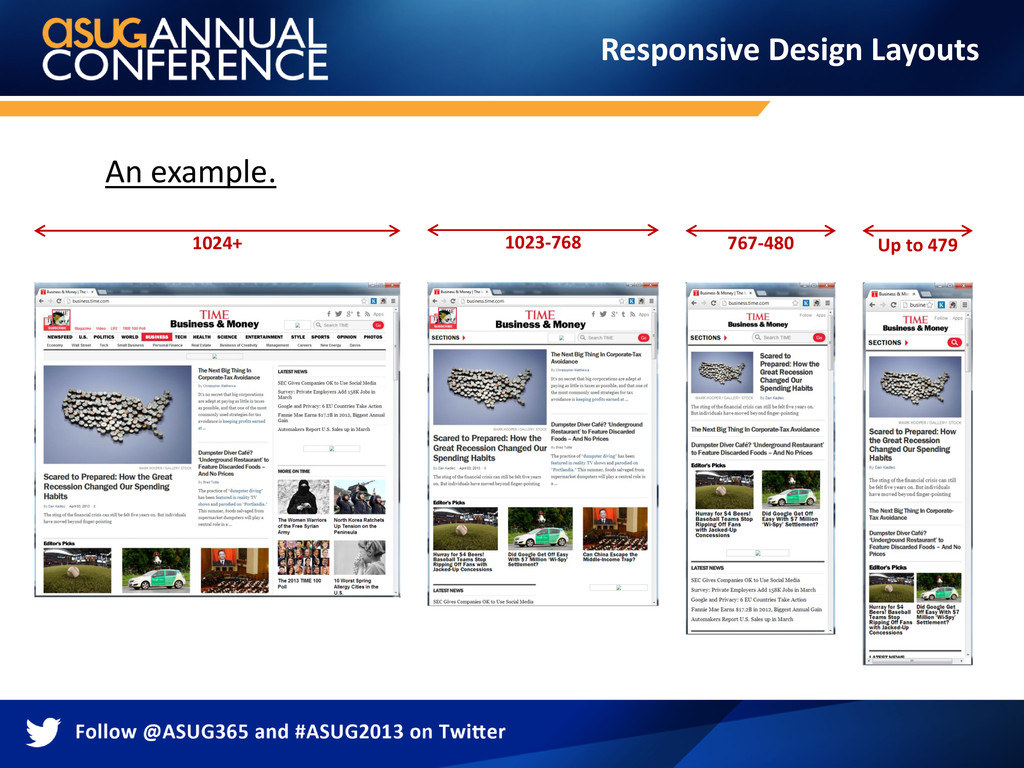Click Women Warriors thumbnail in 1024+ browser
This screenshot has height=768, width=1024.
point(304,497)
